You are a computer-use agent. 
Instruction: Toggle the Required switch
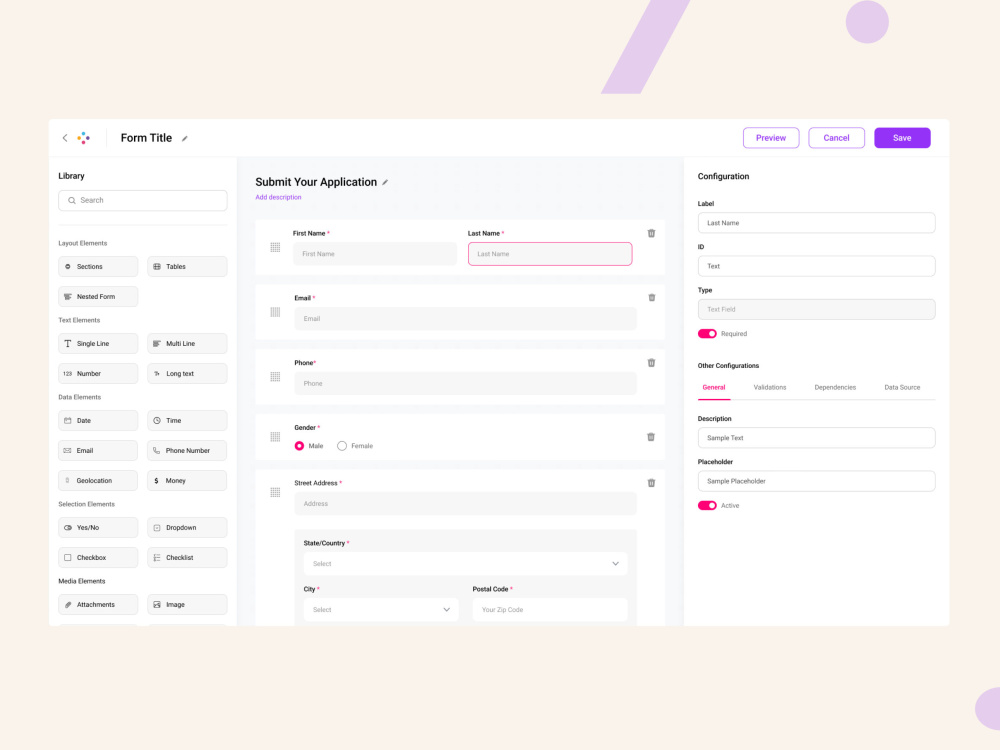coord(707,334)
